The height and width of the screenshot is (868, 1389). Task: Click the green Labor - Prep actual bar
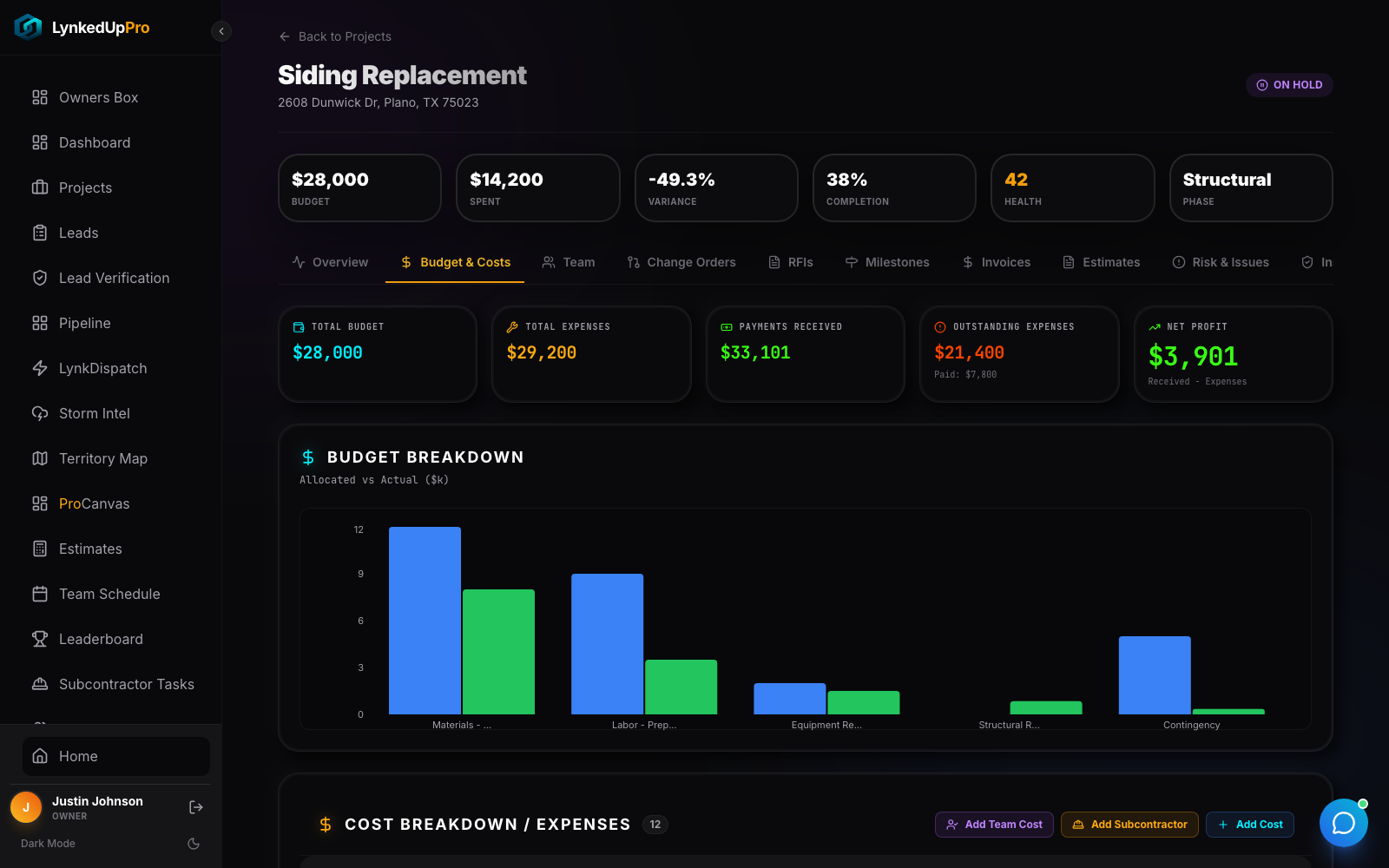pyautogui.click(x=681, y=687)
